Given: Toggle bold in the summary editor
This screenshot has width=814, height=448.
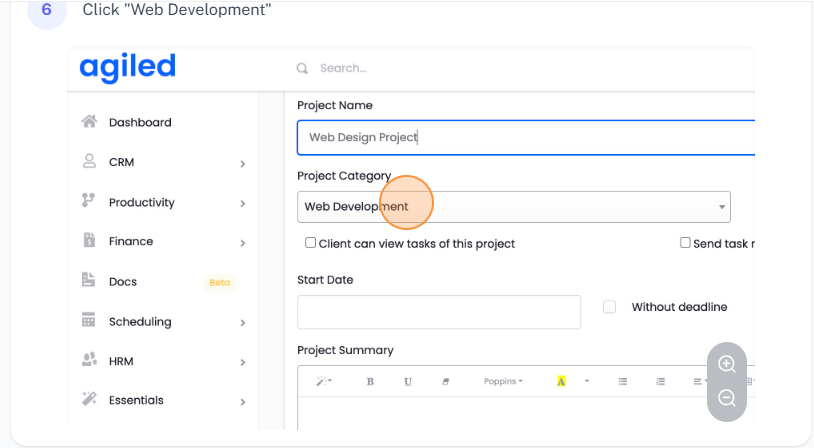Looking at the screenshot, I should [370, 381].
